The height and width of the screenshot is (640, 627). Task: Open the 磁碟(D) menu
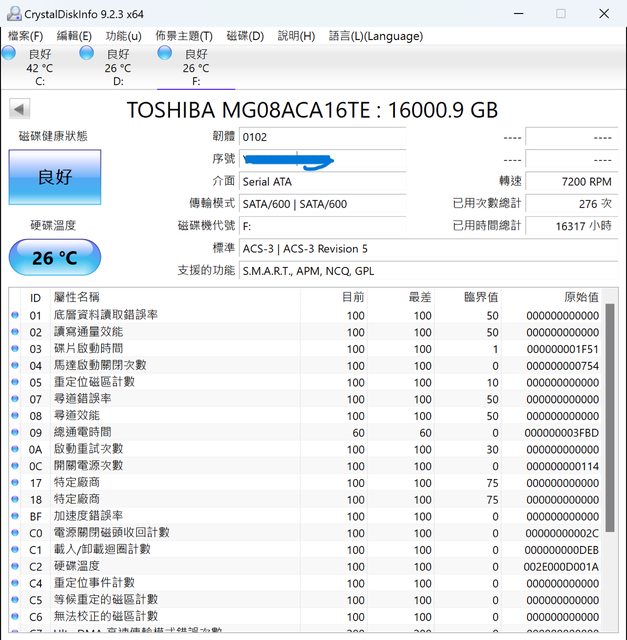[x=245, y=36]
